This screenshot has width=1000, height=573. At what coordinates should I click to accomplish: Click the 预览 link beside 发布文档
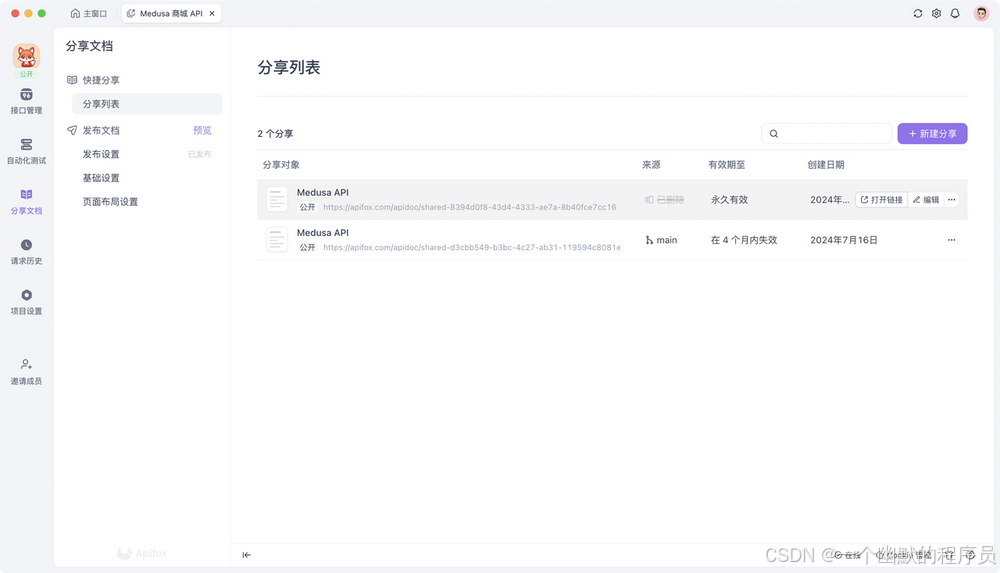pos(202,130)
